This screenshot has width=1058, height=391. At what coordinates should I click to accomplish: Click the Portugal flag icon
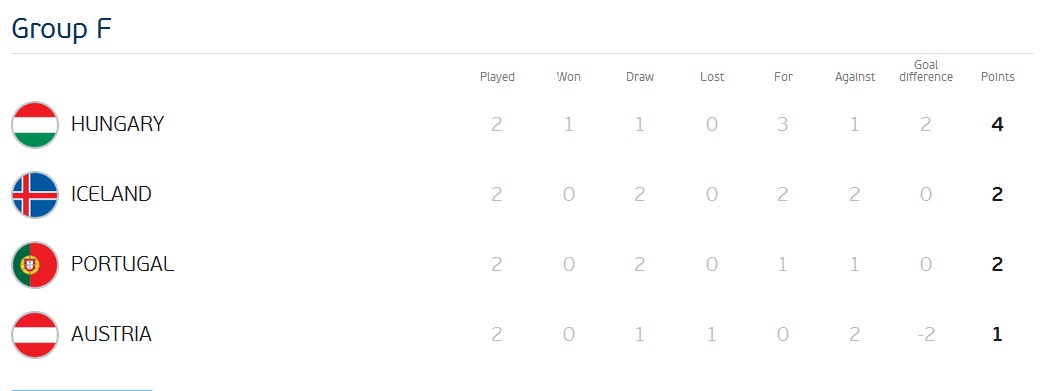point(35,265)
